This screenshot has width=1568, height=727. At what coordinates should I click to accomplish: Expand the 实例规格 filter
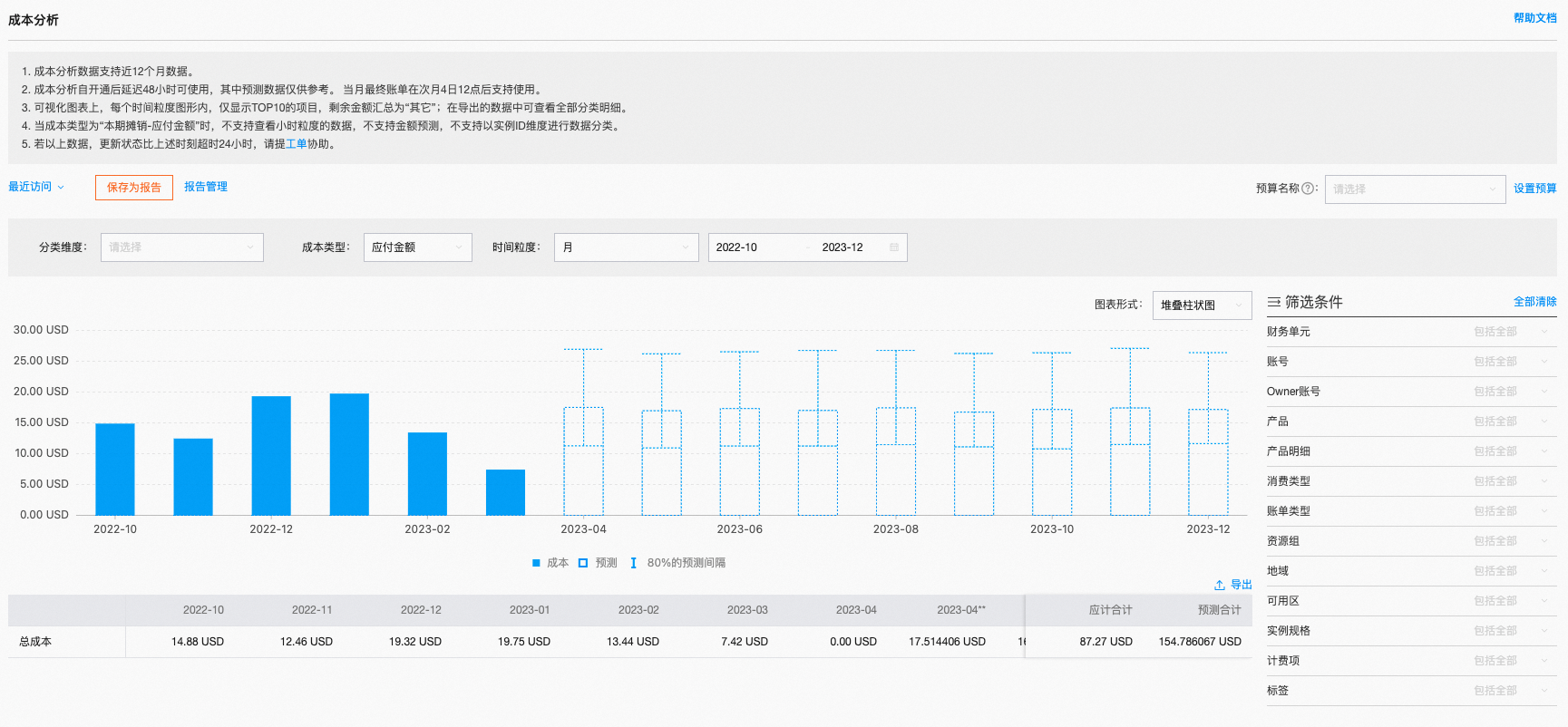(x=1411, y=631)
